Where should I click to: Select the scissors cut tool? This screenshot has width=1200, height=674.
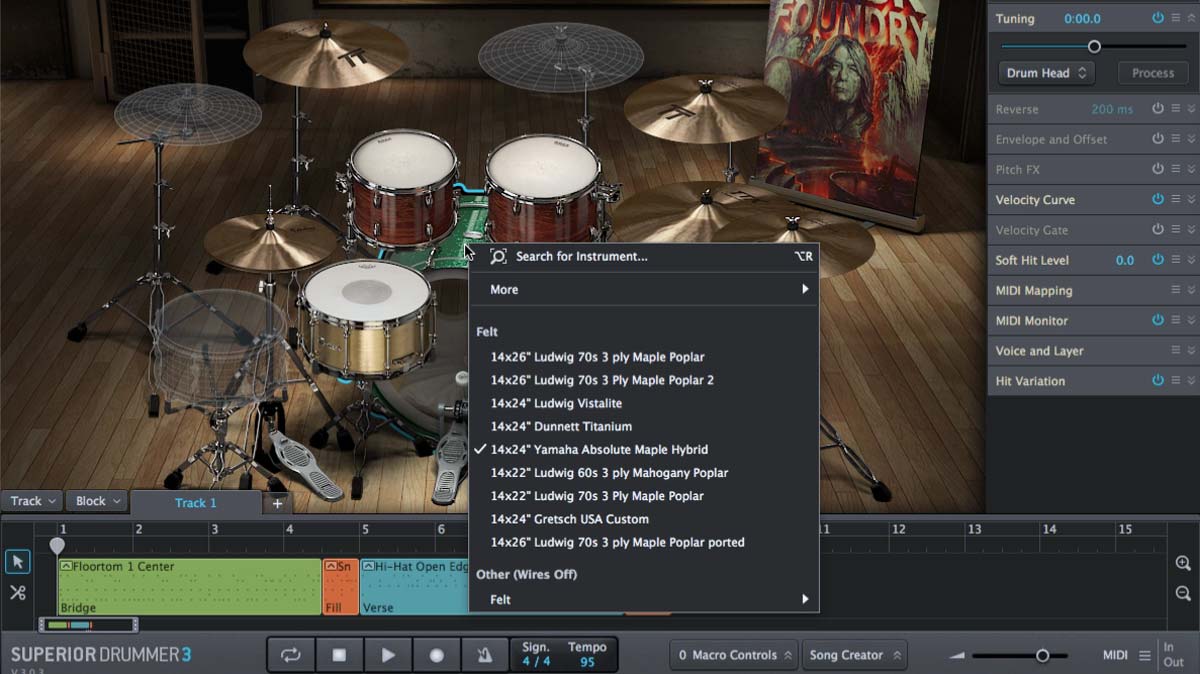tap(18, 593)
